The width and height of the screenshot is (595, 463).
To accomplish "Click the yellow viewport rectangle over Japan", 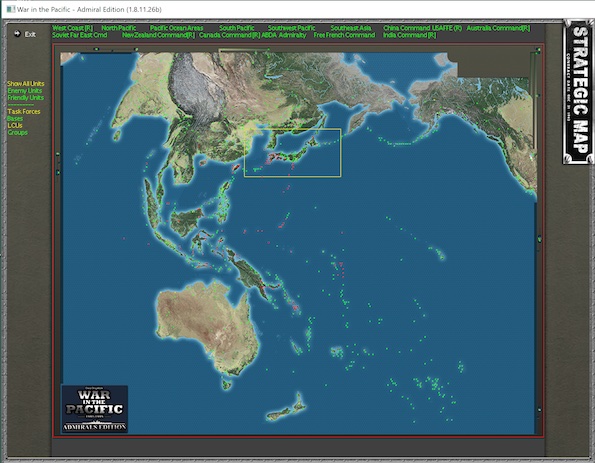I will [x=293, y=153].
